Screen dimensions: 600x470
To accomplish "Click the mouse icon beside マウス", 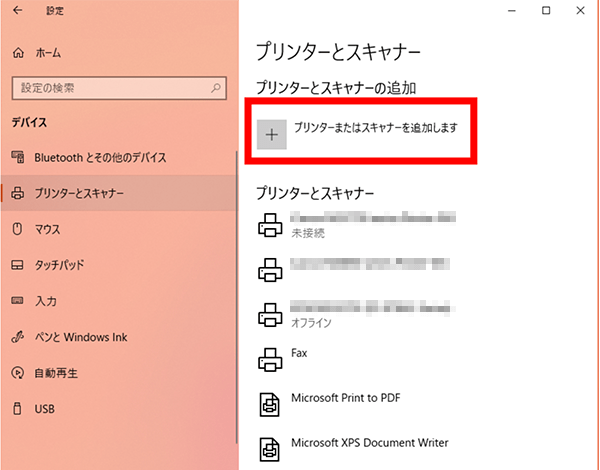I will click(17, 229).
